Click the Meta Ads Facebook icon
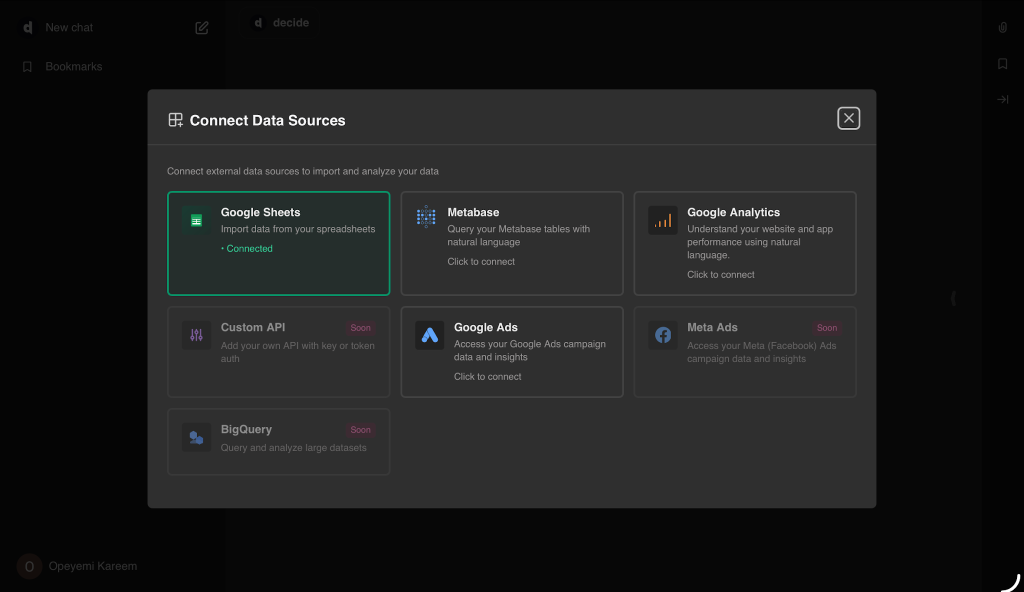 [662, 335]
